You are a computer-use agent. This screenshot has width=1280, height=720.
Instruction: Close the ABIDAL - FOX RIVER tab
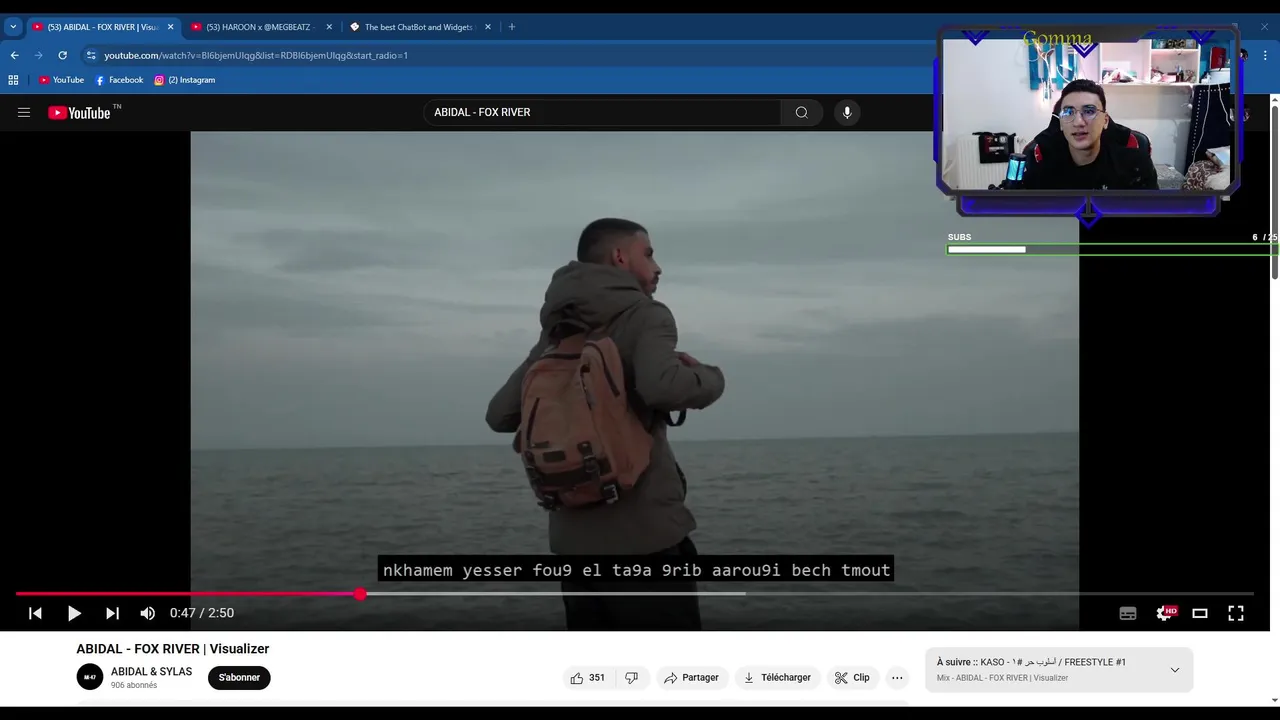pyautogui.click(x=170, y=27)
